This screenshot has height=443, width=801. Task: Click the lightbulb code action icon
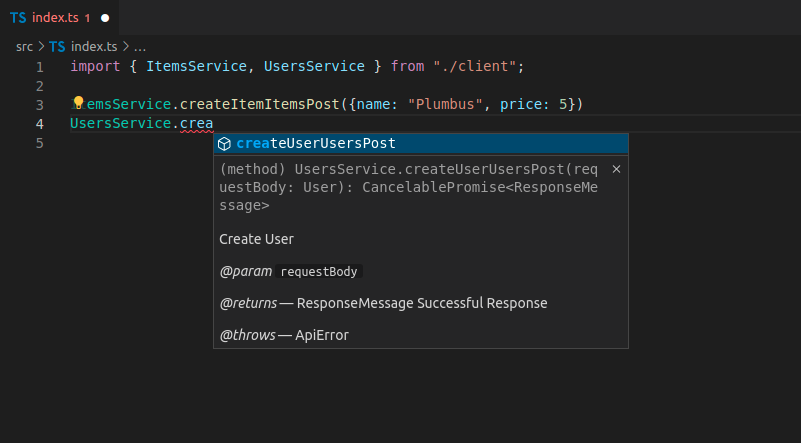pyautogui.click(x=77, y=103)
